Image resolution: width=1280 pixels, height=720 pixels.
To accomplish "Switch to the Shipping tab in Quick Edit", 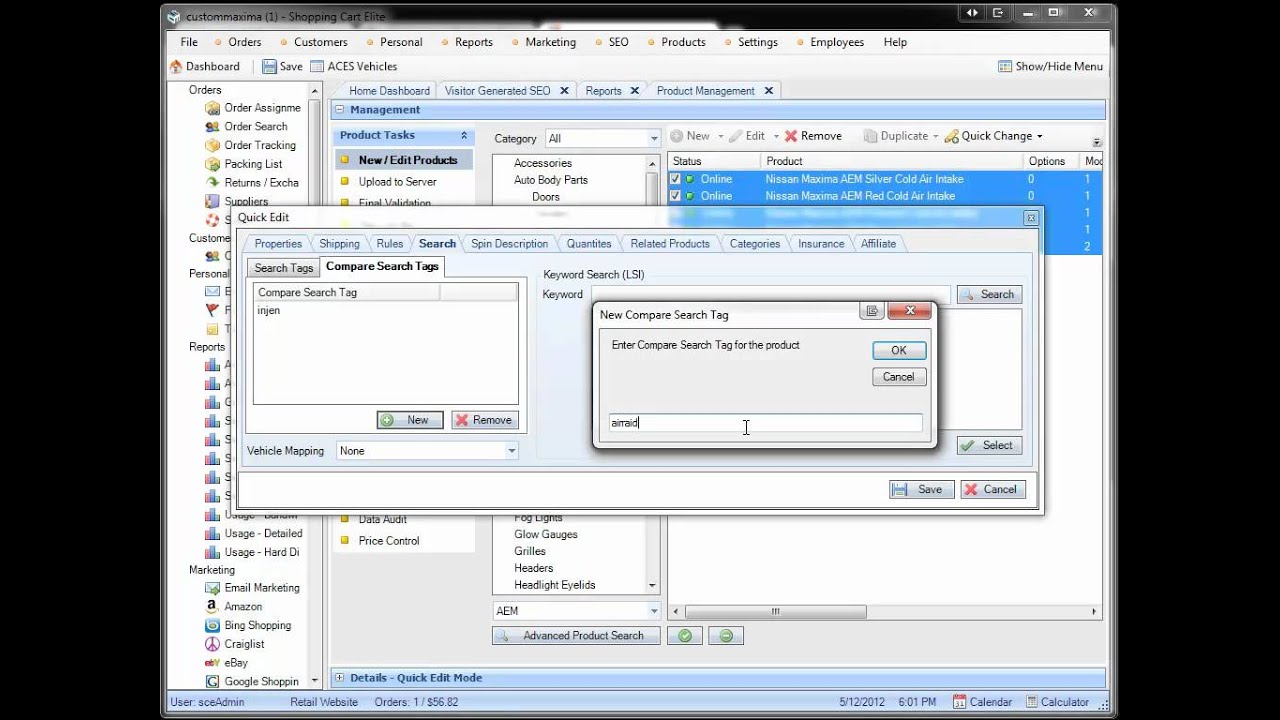I will 339,244.
